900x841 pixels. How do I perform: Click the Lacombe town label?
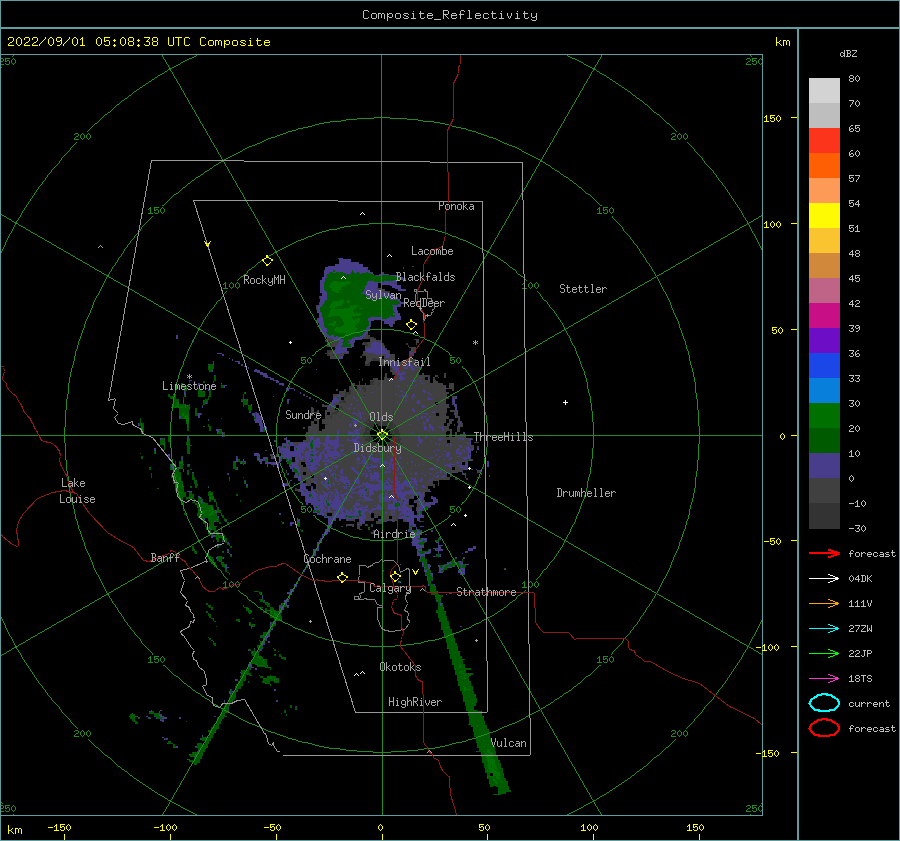(432, 251)
